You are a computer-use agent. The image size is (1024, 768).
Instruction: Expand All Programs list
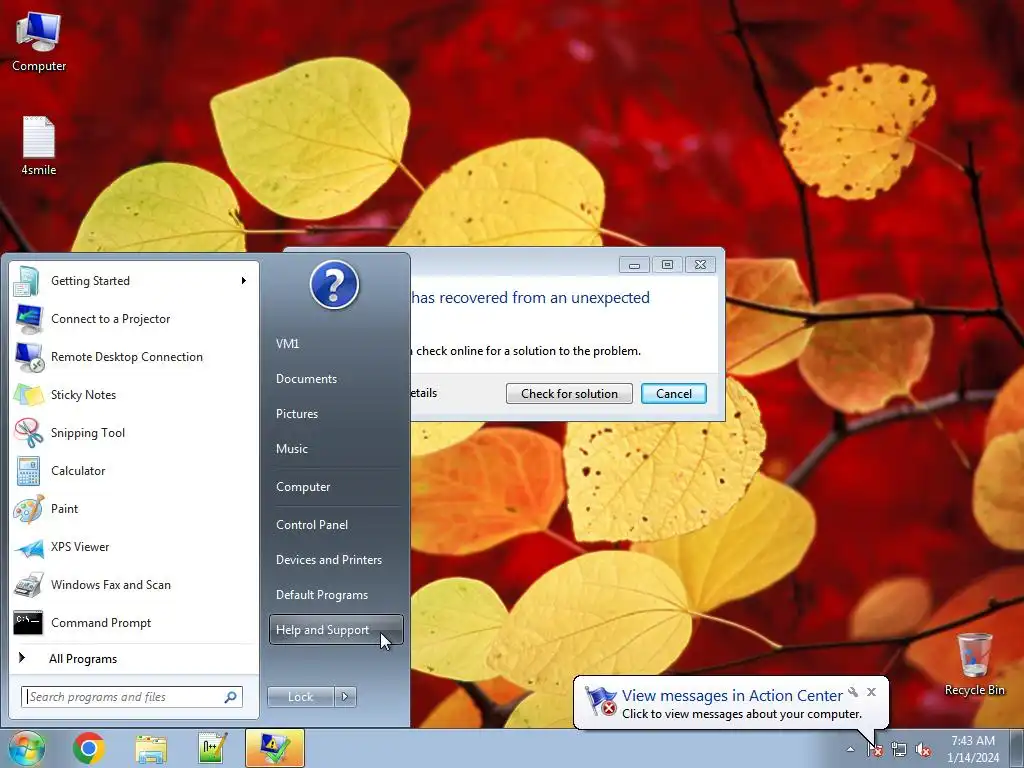coord(133,658)
